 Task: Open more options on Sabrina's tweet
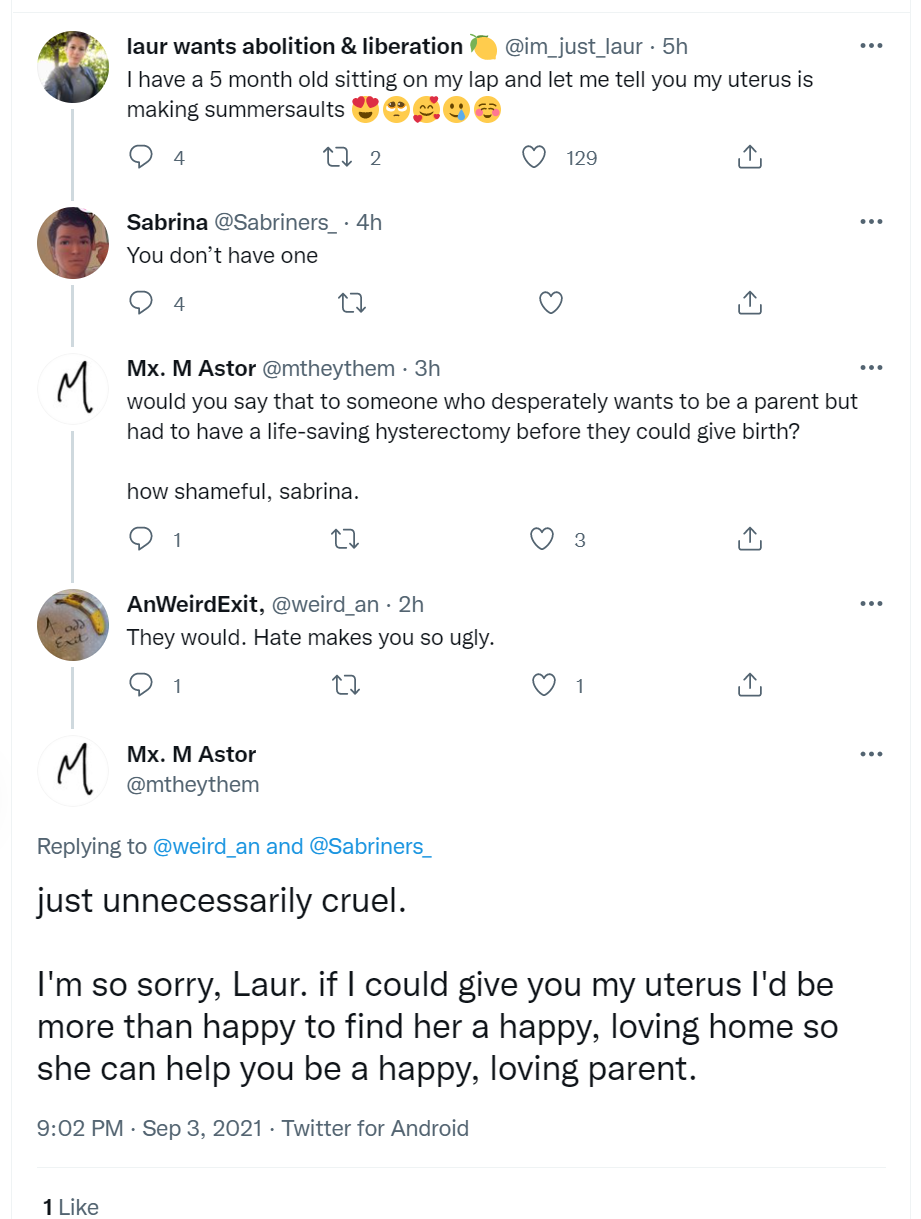871,222
